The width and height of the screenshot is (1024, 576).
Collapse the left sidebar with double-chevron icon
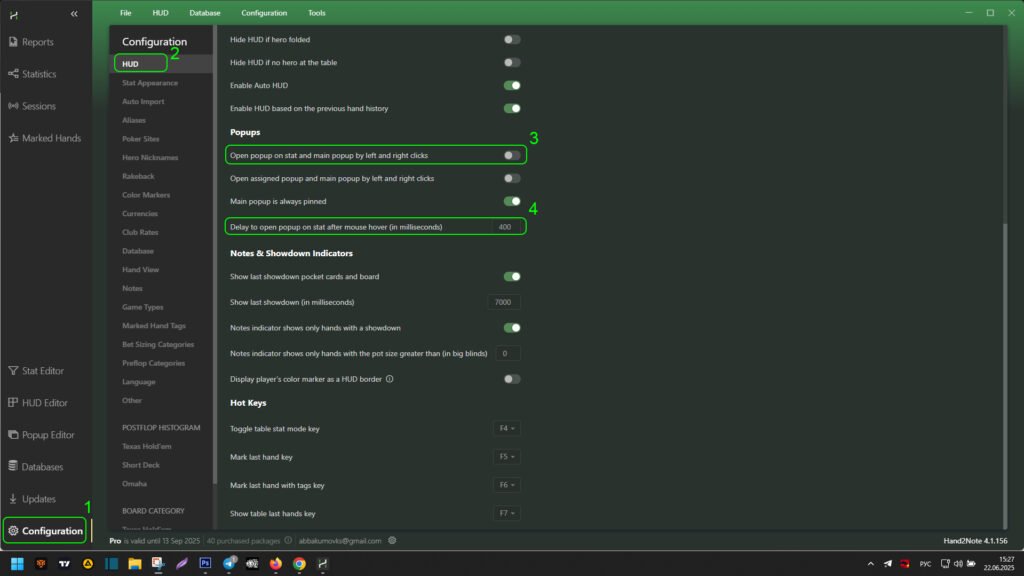coord(74,13)
